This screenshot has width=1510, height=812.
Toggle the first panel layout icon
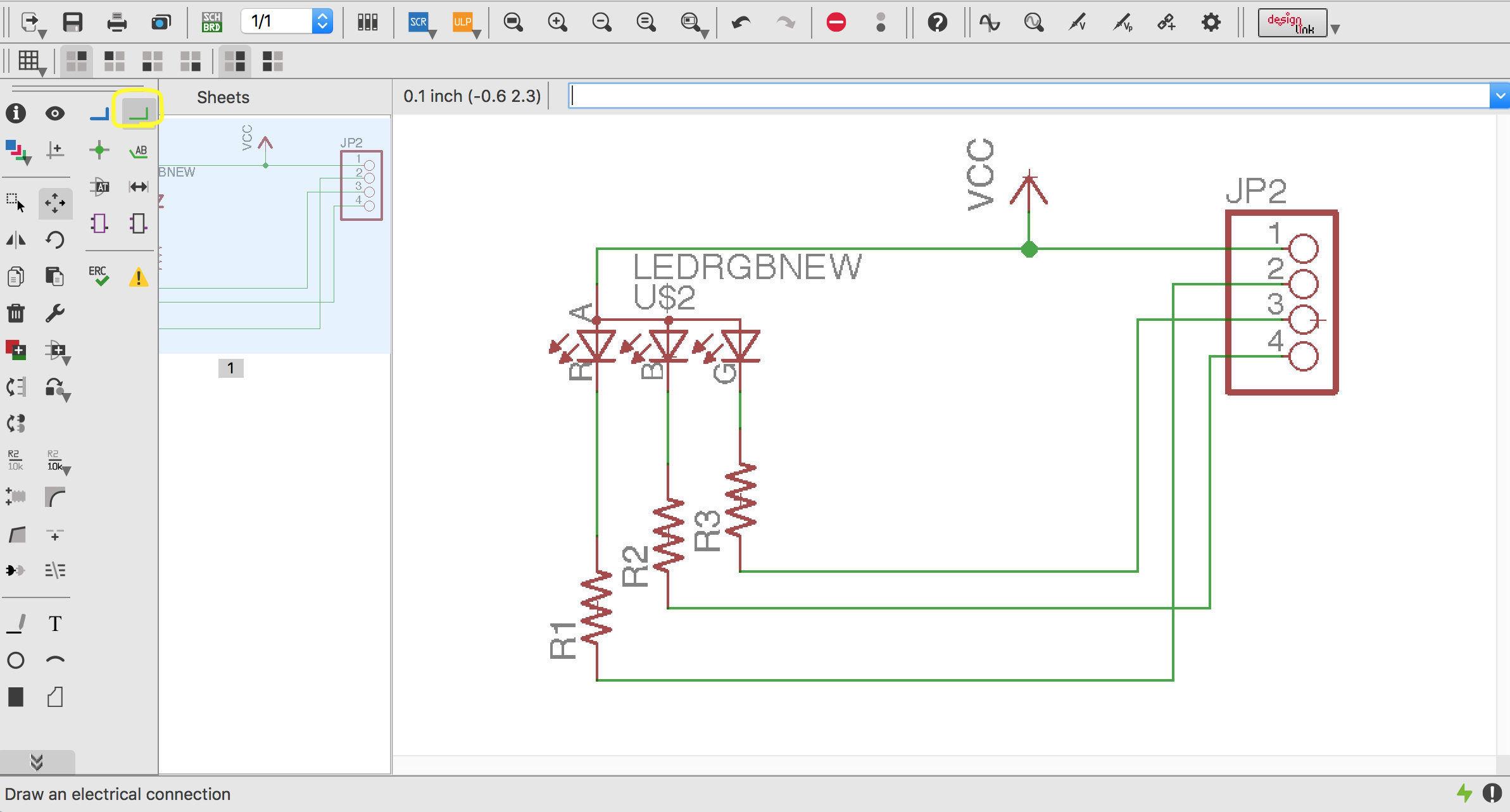(x=77, y=61)
